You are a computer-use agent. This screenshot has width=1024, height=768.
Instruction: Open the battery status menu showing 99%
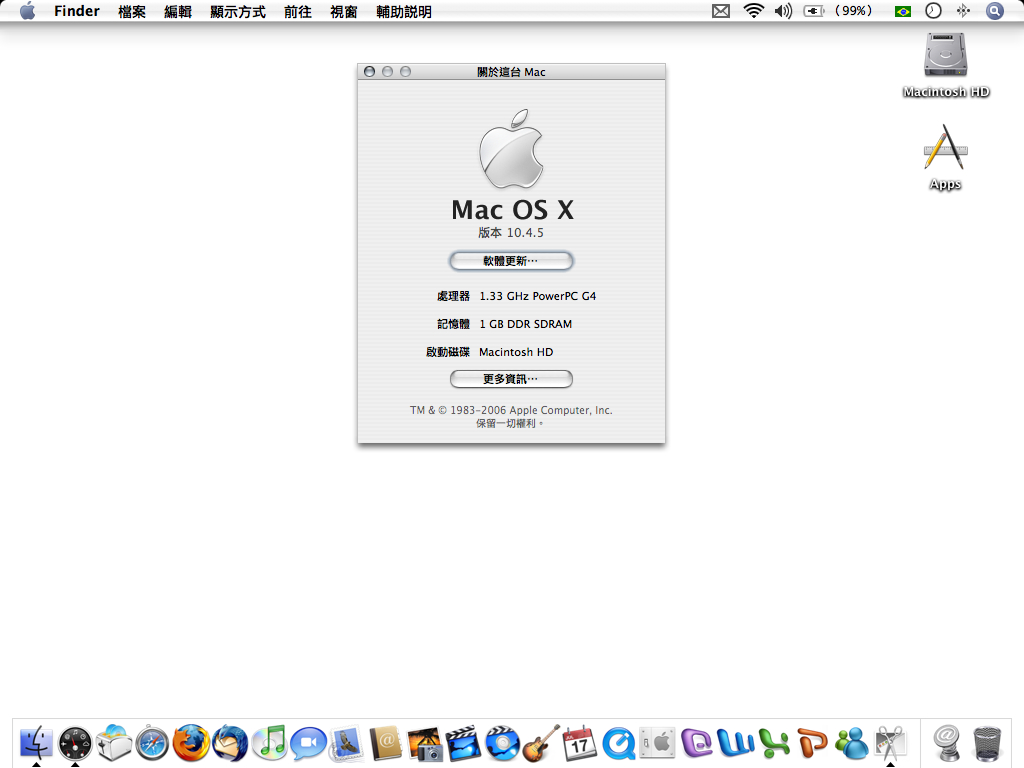click(838, 11)
